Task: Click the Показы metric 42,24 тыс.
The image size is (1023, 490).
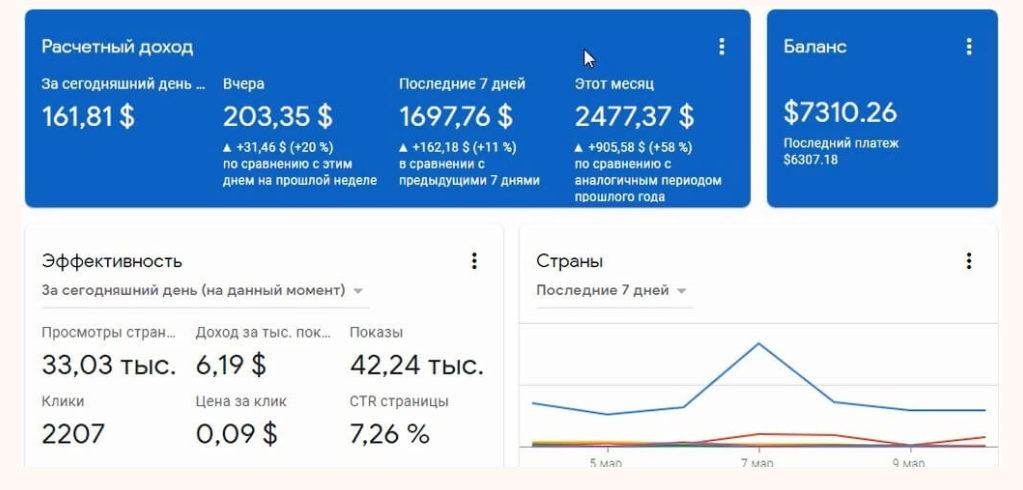Action: tap(416, 366)
